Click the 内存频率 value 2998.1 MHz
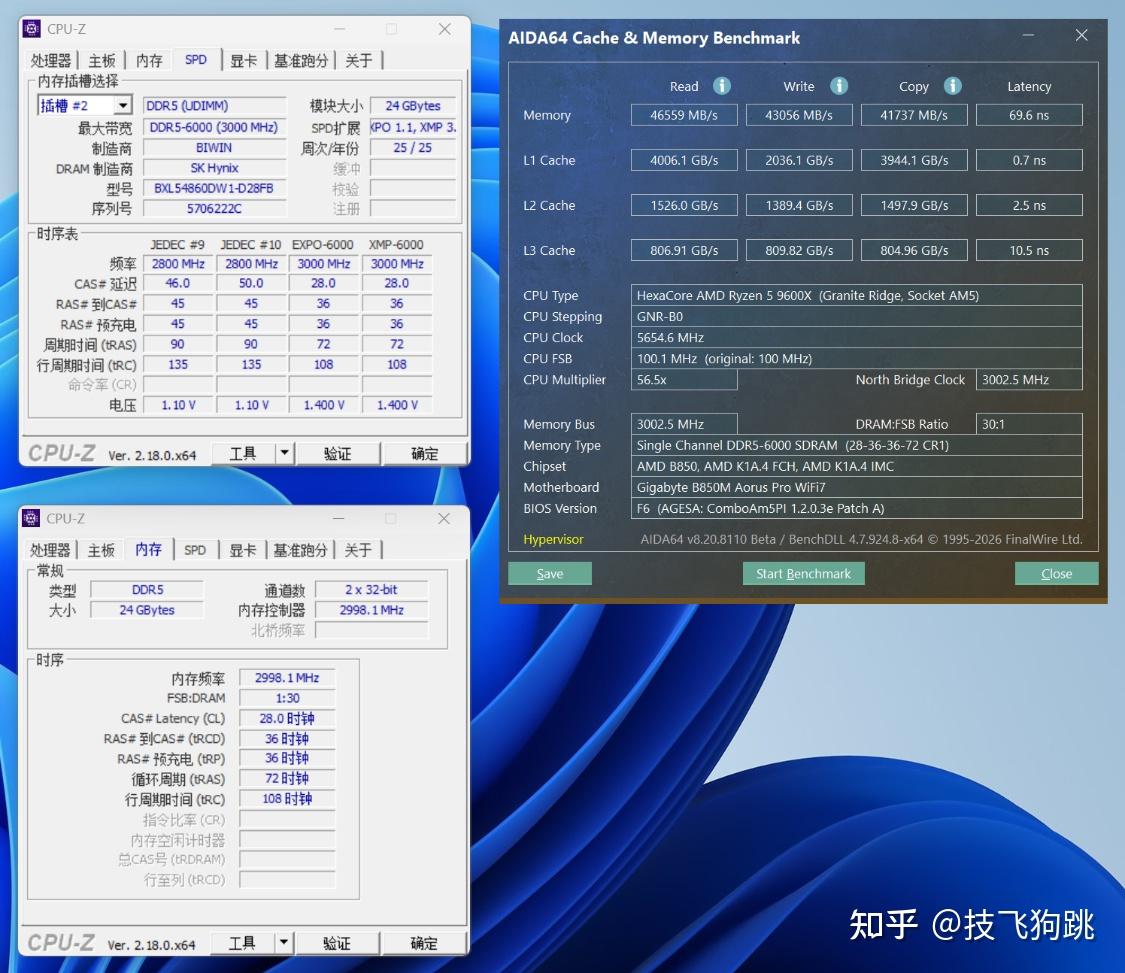Screen dimensions: 1125x973 (287, 677)
